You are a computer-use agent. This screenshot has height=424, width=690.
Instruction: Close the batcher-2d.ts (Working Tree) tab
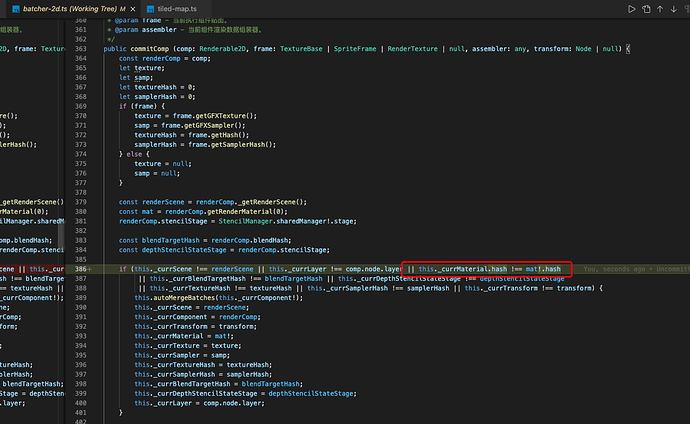point(133,9)
